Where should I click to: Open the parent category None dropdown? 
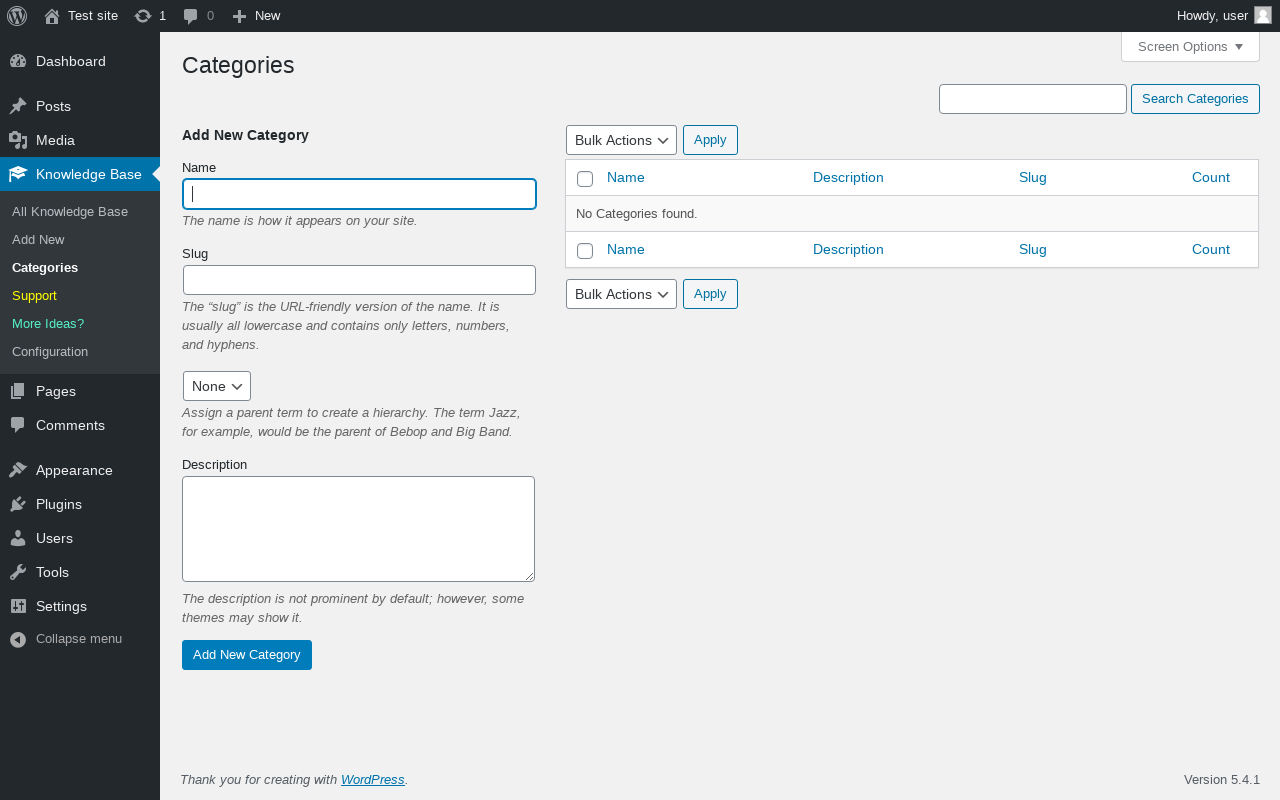click(x=217, y=386)
